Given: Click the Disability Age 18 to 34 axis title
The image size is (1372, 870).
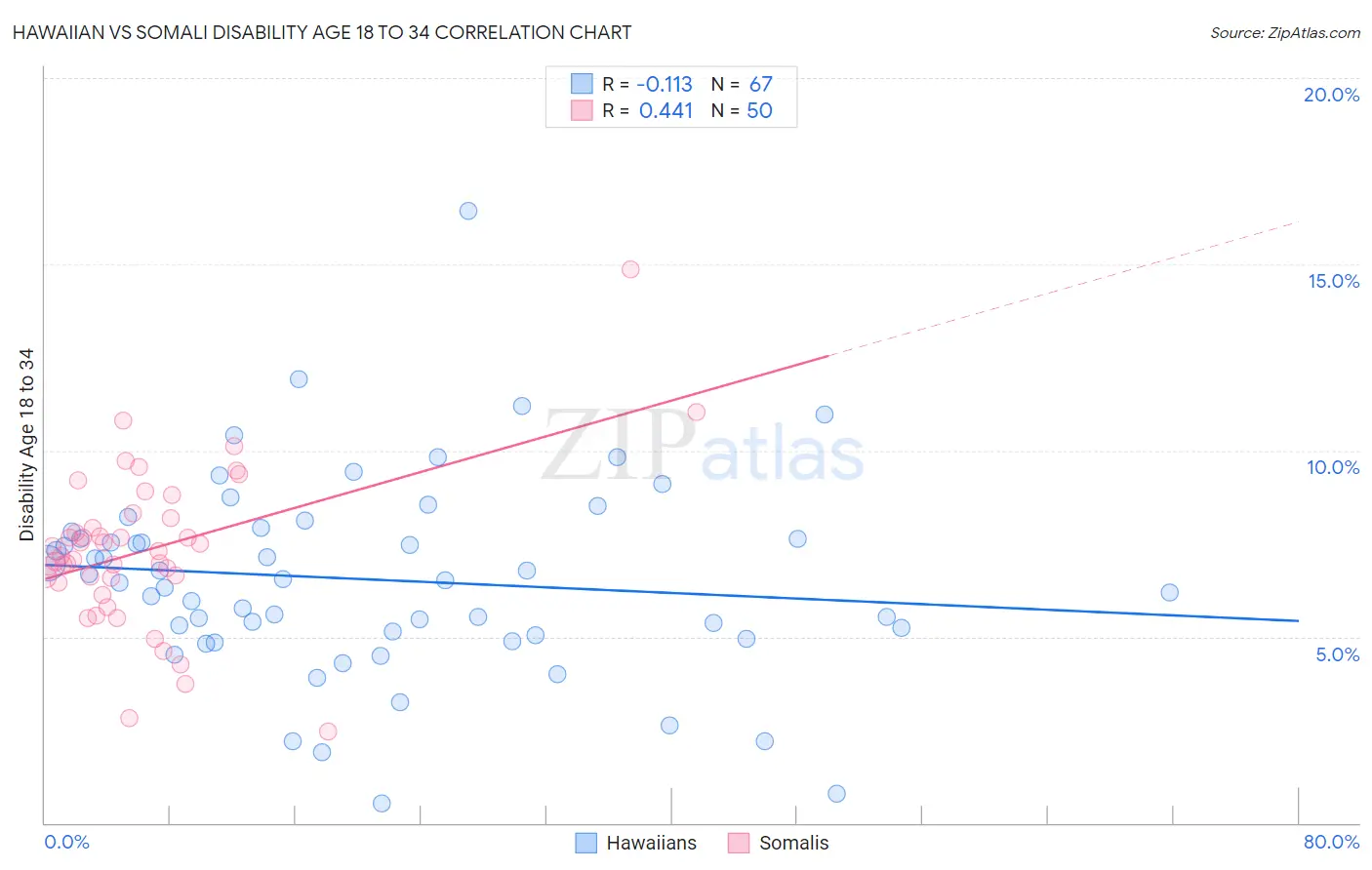Looking at the screenshot, I should [x=26, y=445].
